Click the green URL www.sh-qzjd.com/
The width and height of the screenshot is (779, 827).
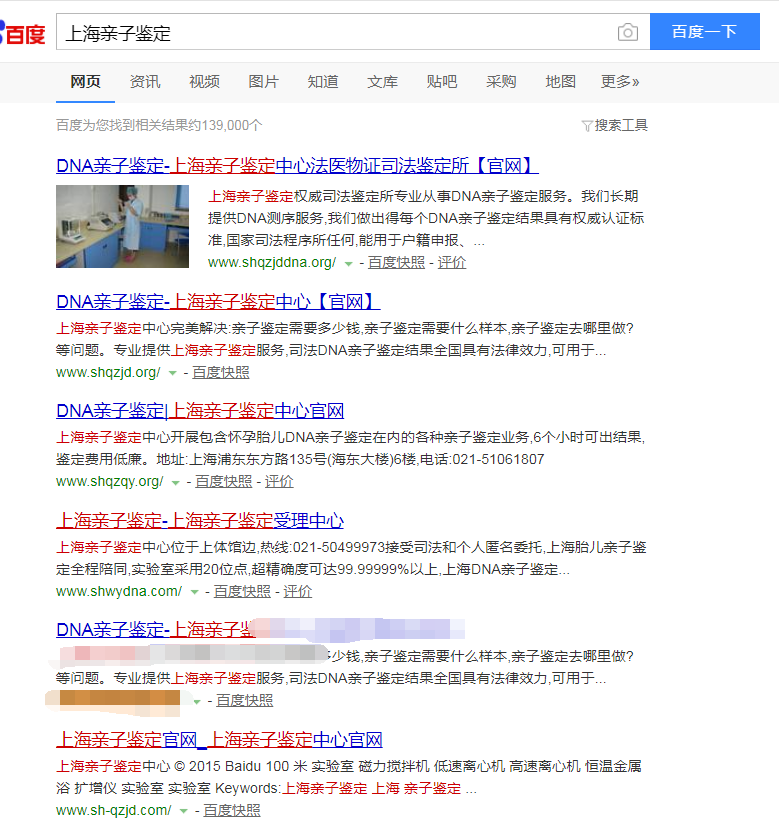click(114, 811)
